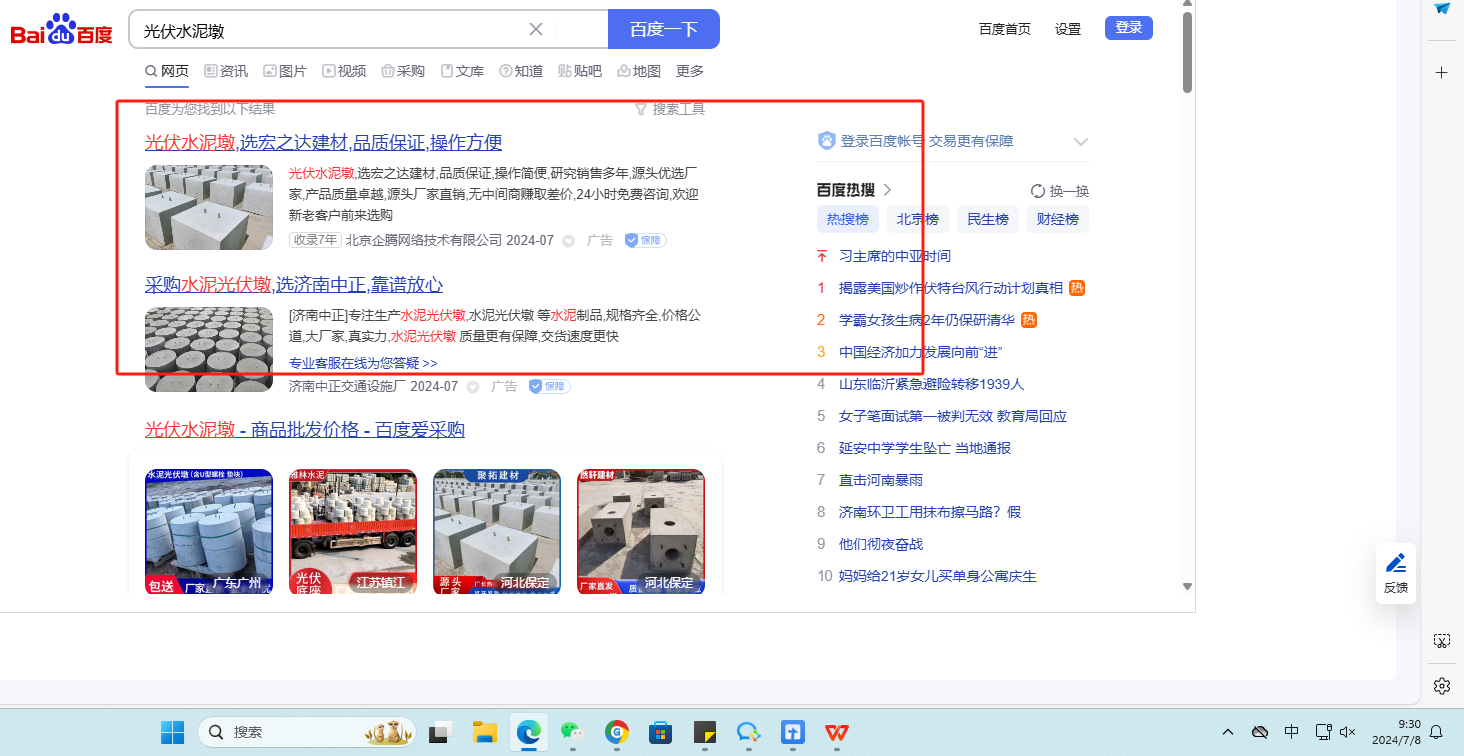
Task: Refresh hot searches with 换一换
Action: pyautogui.click(x=1060, y=191)
